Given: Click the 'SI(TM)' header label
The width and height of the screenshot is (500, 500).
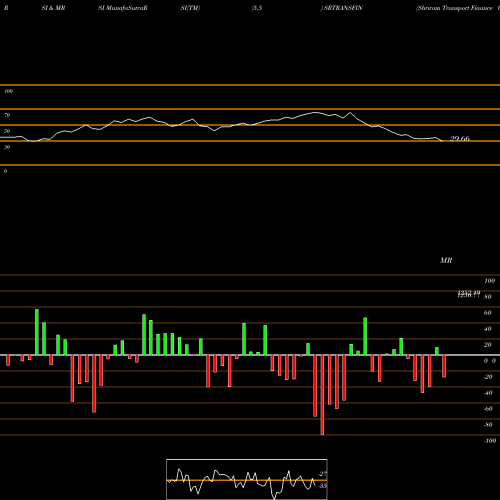Looking at the screenshot, I should coord(190,8).
